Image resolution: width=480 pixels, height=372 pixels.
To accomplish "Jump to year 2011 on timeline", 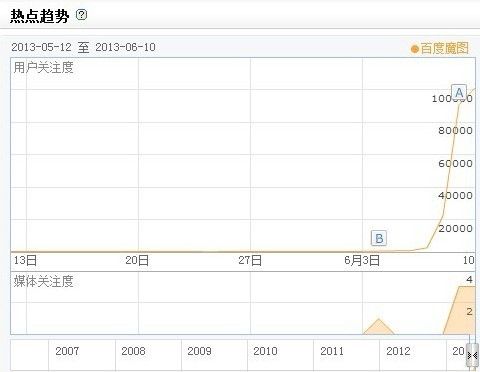I will 332,351.
